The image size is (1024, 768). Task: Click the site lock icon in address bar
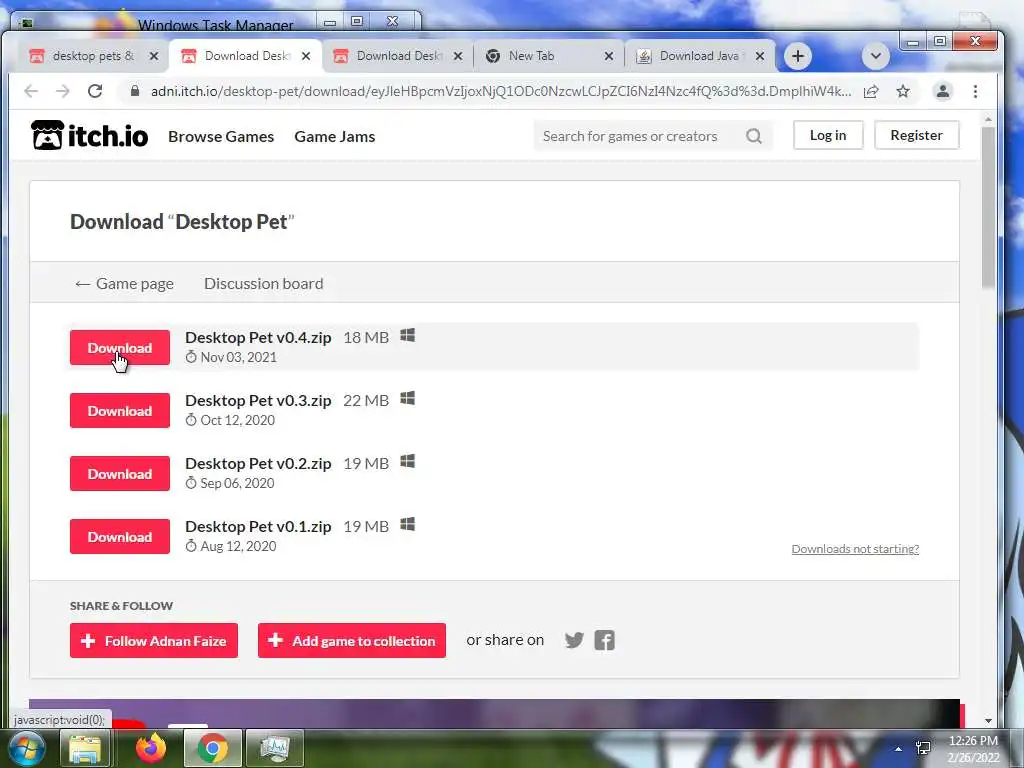click(x=135, y=91)
